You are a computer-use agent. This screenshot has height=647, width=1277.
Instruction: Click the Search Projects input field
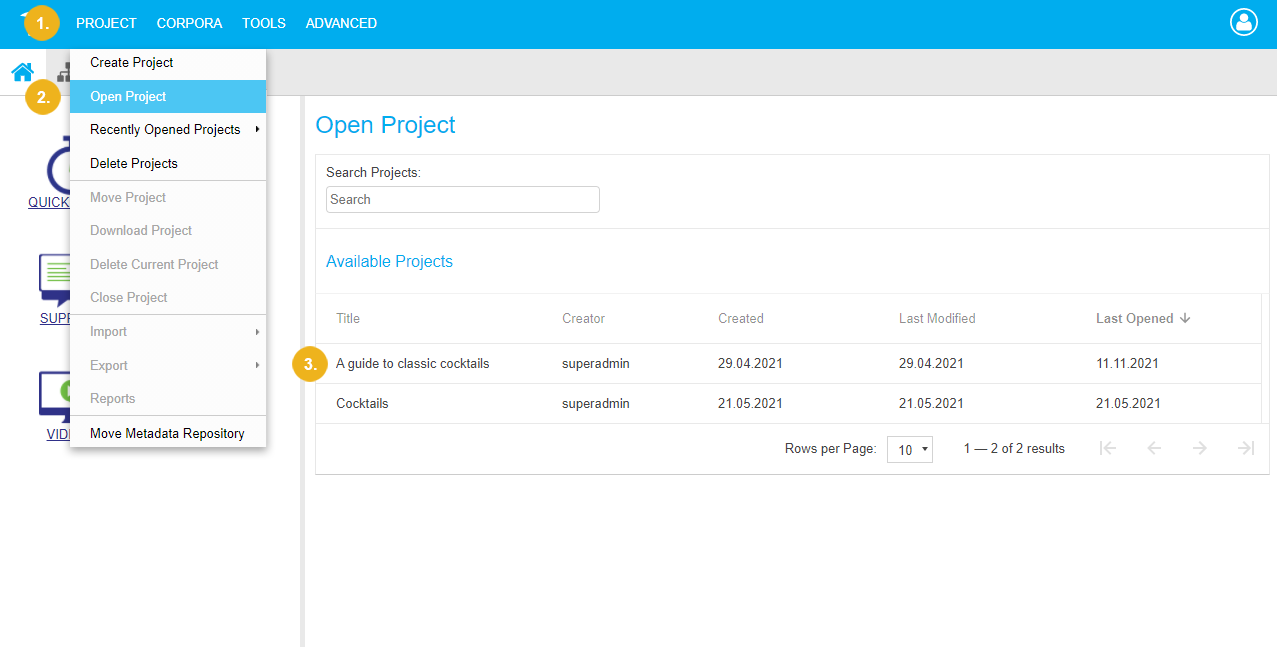pos(462,200)
